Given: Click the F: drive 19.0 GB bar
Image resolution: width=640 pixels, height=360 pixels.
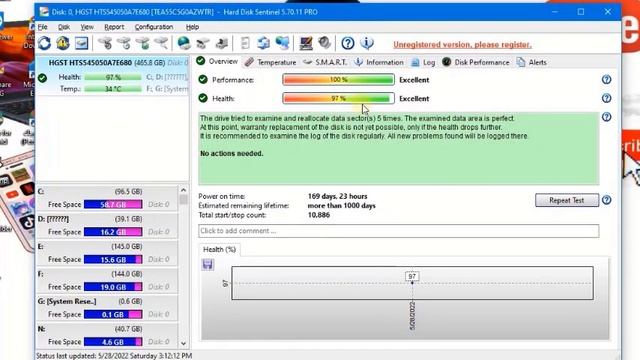Looking at the screenshot, I should [113, 287].
